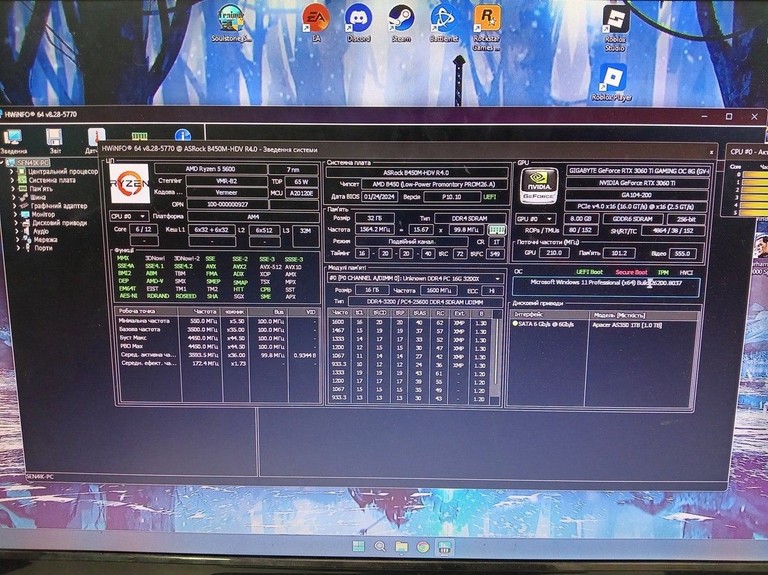The width and height of the screenshot is (768, 575).
Task: Open the Roblox Player desktop shortcut
Action: (612, 82)
